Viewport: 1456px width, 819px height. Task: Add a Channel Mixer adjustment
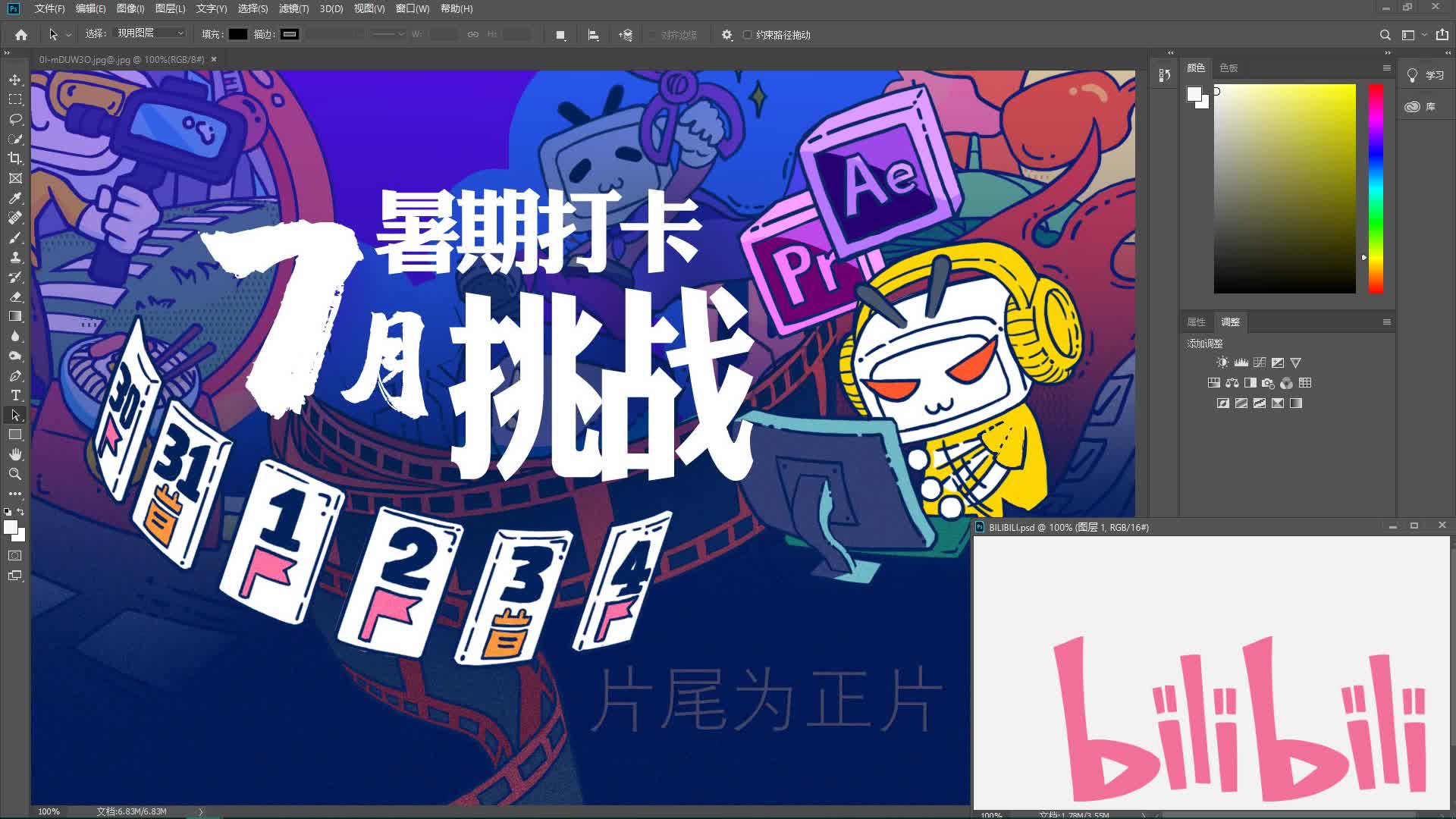point(1286,383)
